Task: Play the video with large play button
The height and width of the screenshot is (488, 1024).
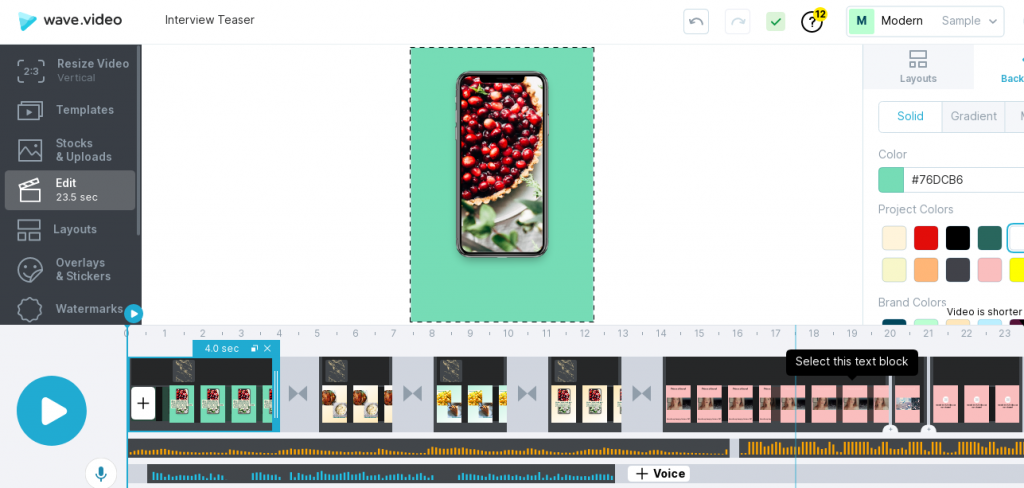Action: pyautogui.click(x=52, y=411)
